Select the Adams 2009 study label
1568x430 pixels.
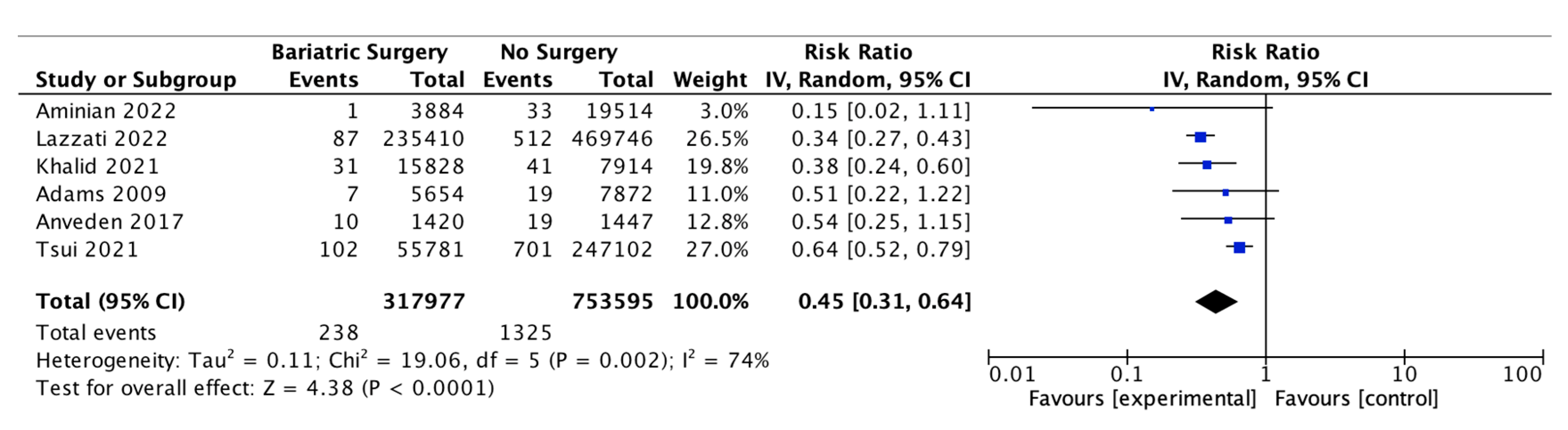click(x=101, y=194)
